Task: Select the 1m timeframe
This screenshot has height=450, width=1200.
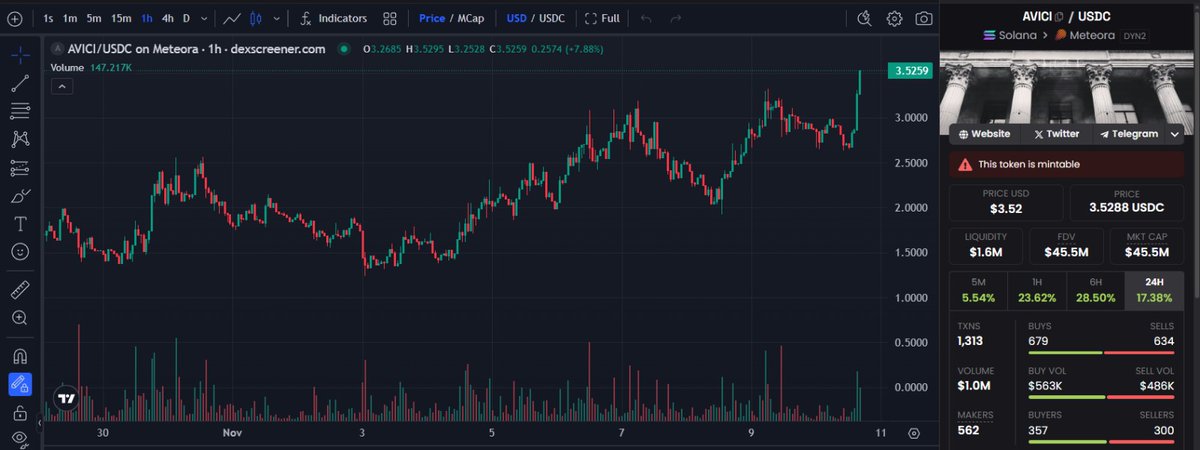Action: [x=70, y=18]
